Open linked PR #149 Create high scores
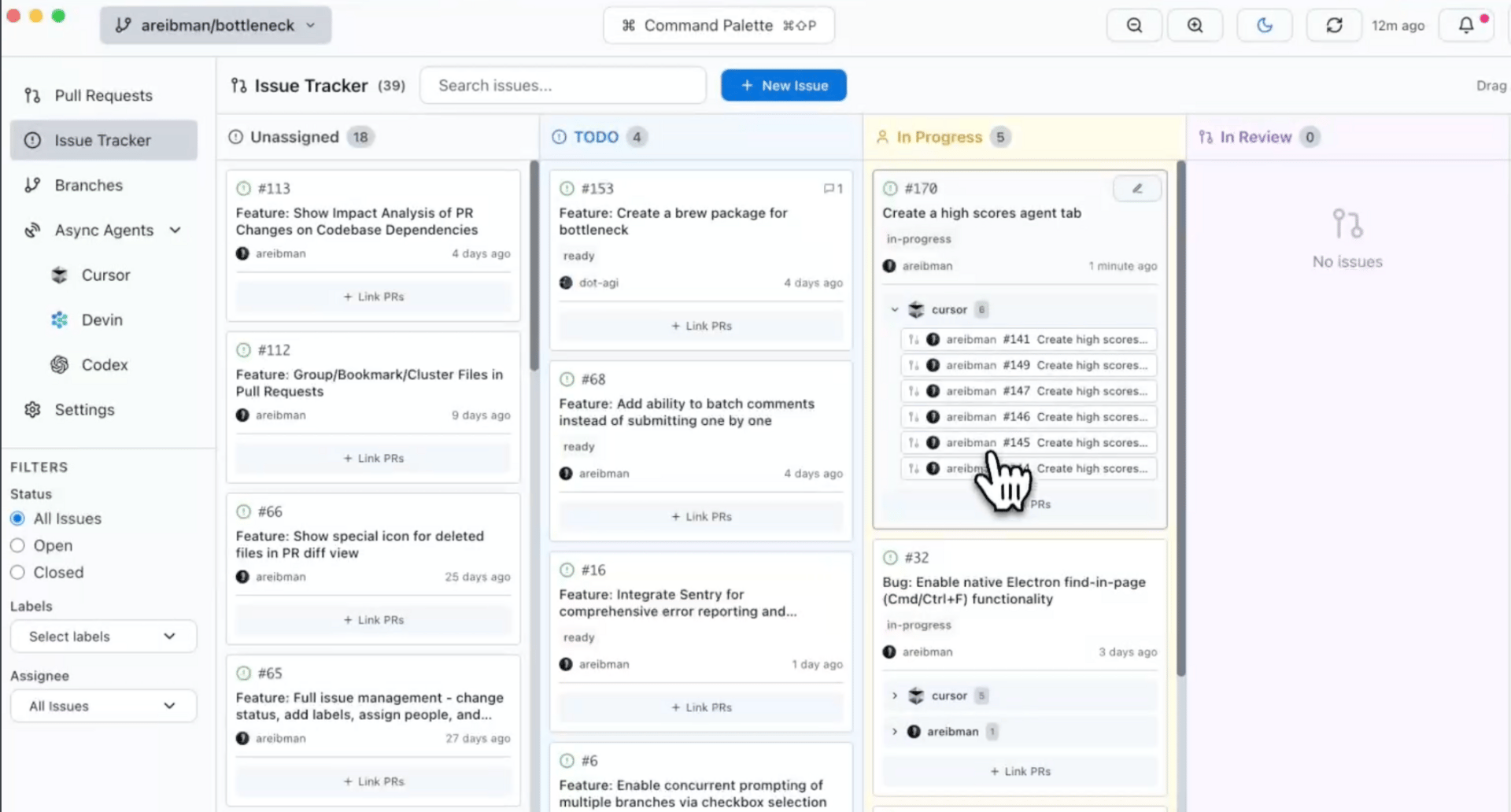The width and height of the screenshot is (1511, 812). click(1029, 365)
